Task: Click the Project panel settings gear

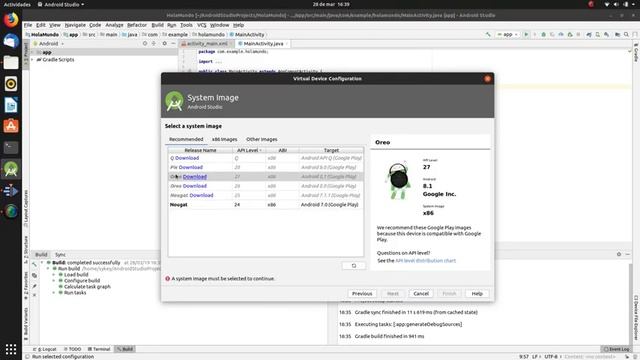Action: [x=164, y=43]
